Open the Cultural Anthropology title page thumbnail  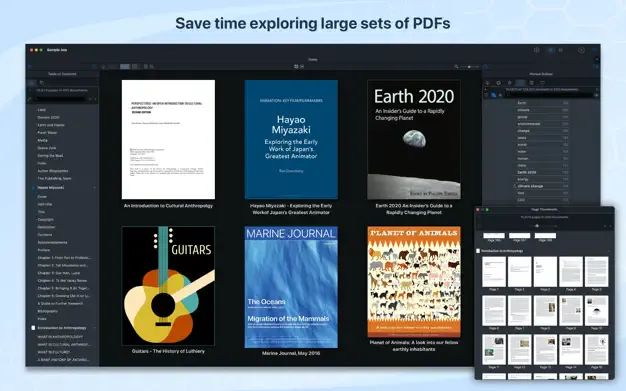[168, 139]
